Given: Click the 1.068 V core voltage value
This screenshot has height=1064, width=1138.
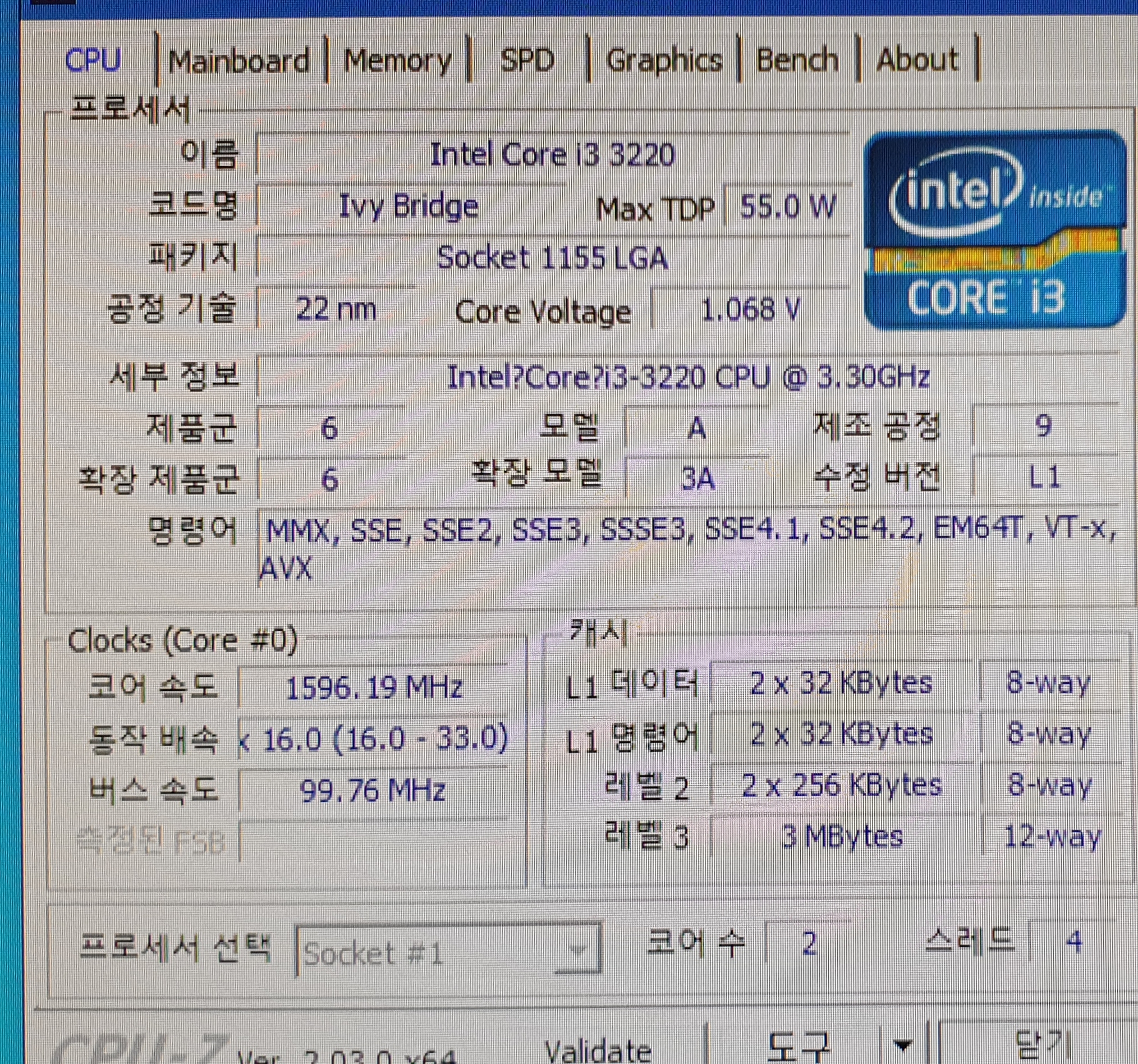Looking at the screenshot, I should pos(750,310).
